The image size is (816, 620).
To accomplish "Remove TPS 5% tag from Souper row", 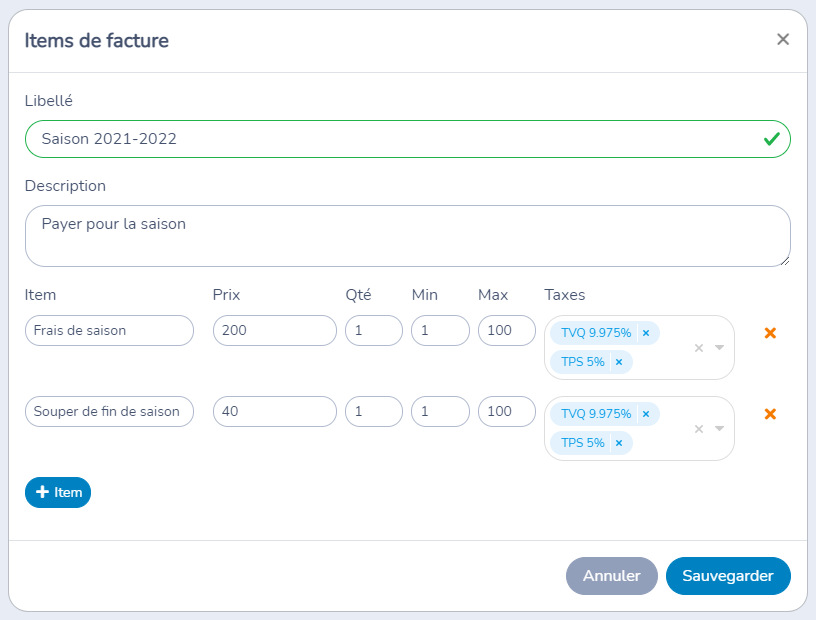I will tap(619, 443).
